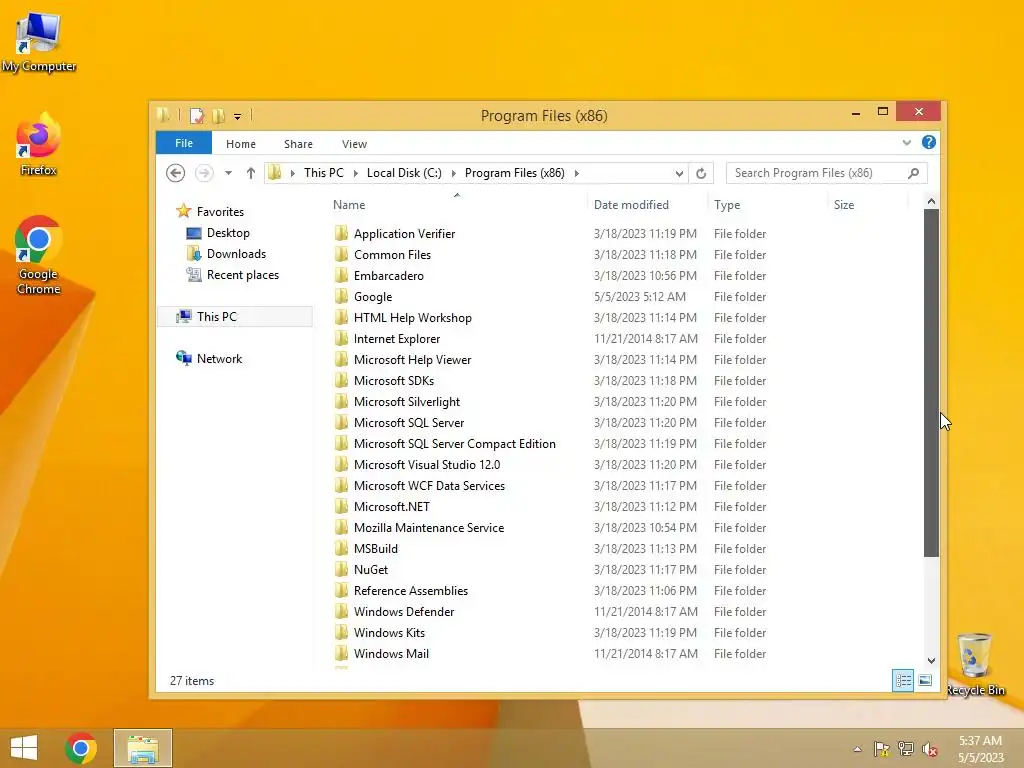The width and height of the screenshot is (1024, 768).
Task: Select the Microsoft Silverlight folder icon
Action: pos(341,402)
